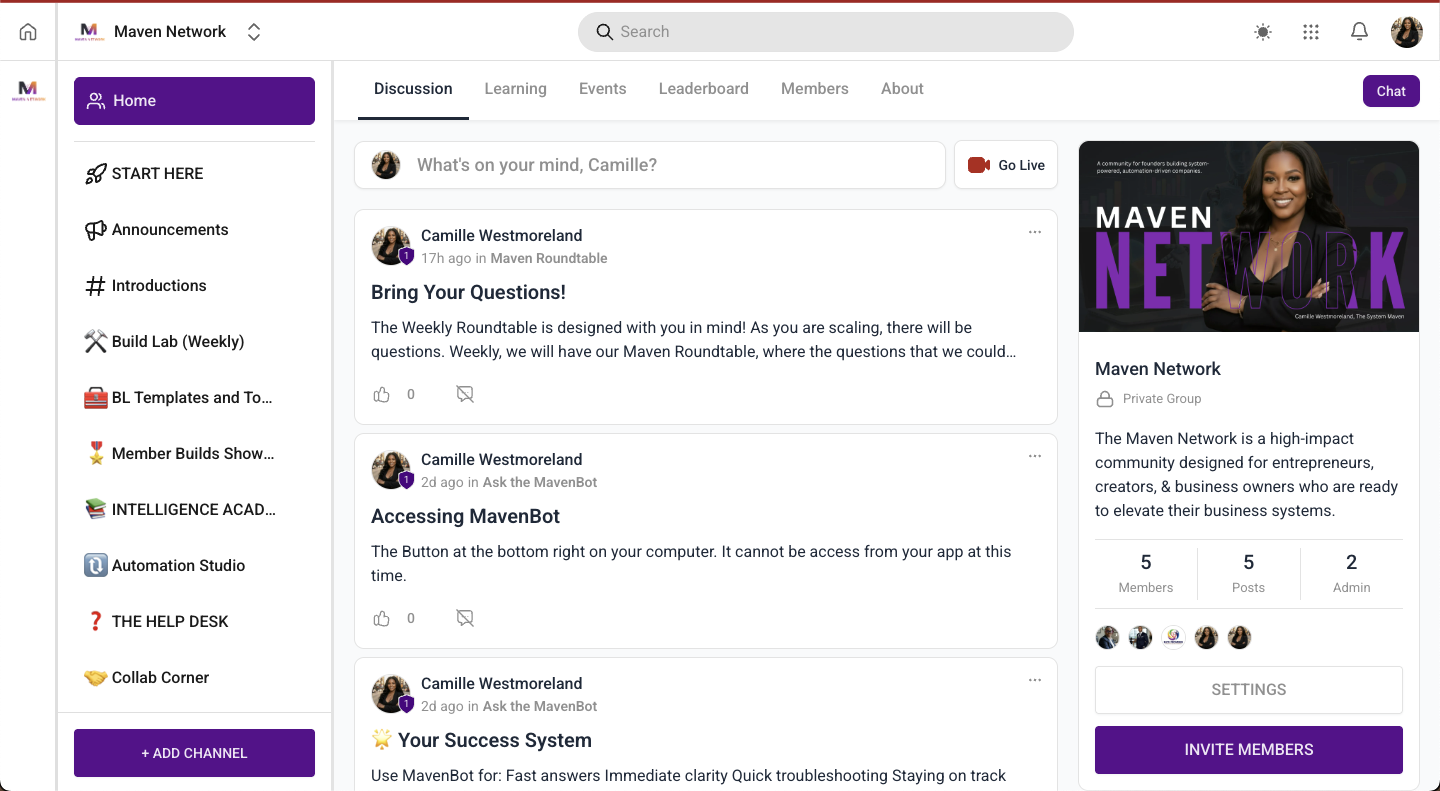The height and width of the screenshot is (791, 1440).
Task: Click comments-off icon on Bring Your Questions post
Action: pyautogui.click(x=465, y=395)
